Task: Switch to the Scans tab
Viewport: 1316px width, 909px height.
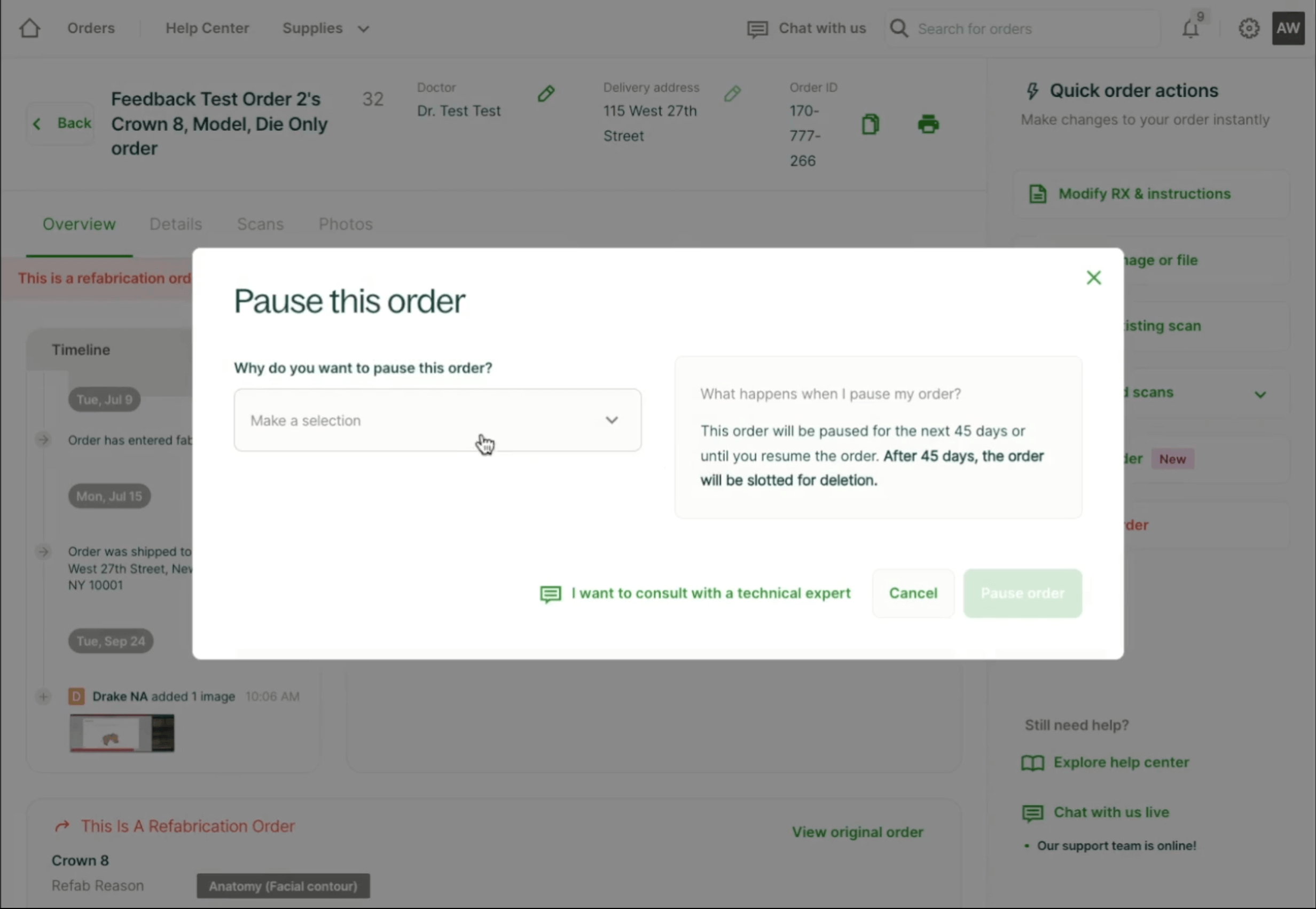Action: tap(260, 224)
